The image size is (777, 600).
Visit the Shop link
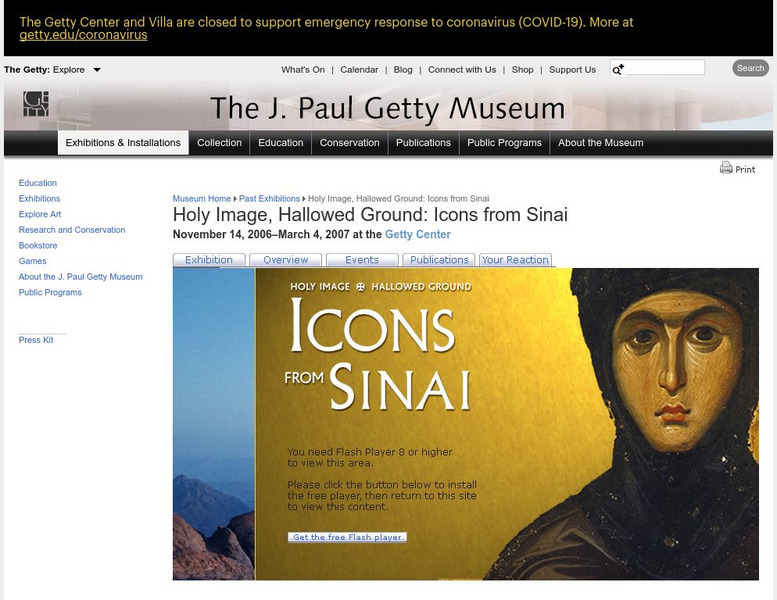pos(522,70)
